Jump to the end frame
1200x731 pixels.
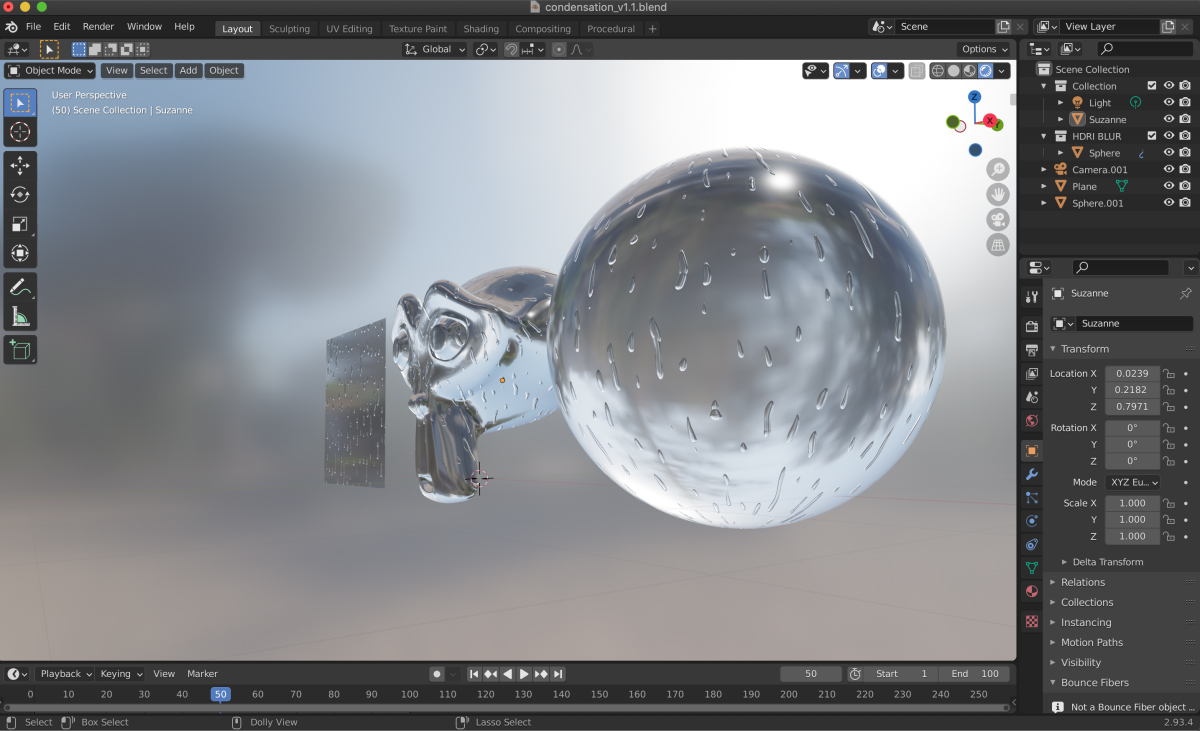tap(558, 674)
